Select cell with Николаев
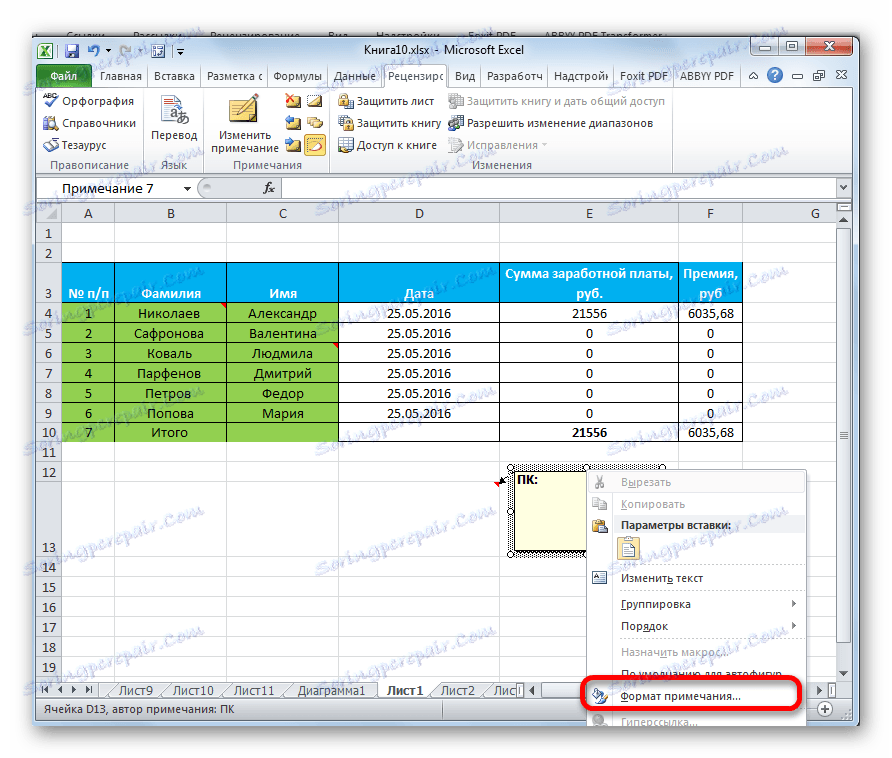The width and height of the screenshot is (892, 758). (170, 314)
